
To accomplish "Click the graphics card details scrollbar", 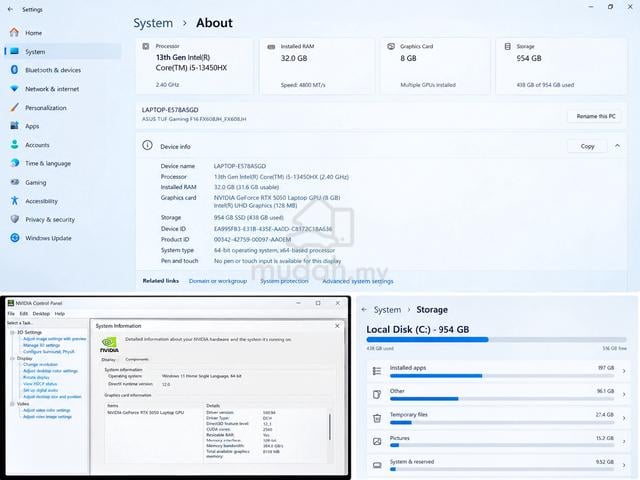I will 330,427.
